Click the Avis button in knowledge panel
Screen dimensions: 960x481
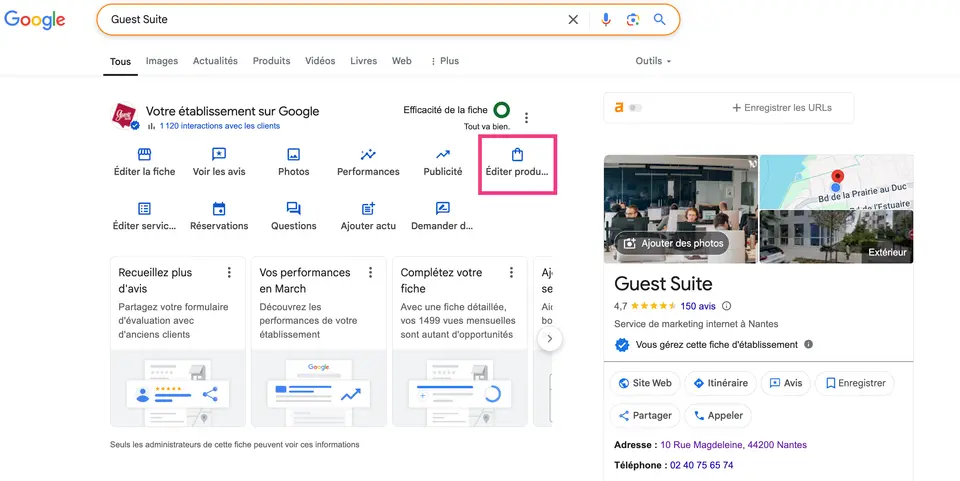[786, 383]
